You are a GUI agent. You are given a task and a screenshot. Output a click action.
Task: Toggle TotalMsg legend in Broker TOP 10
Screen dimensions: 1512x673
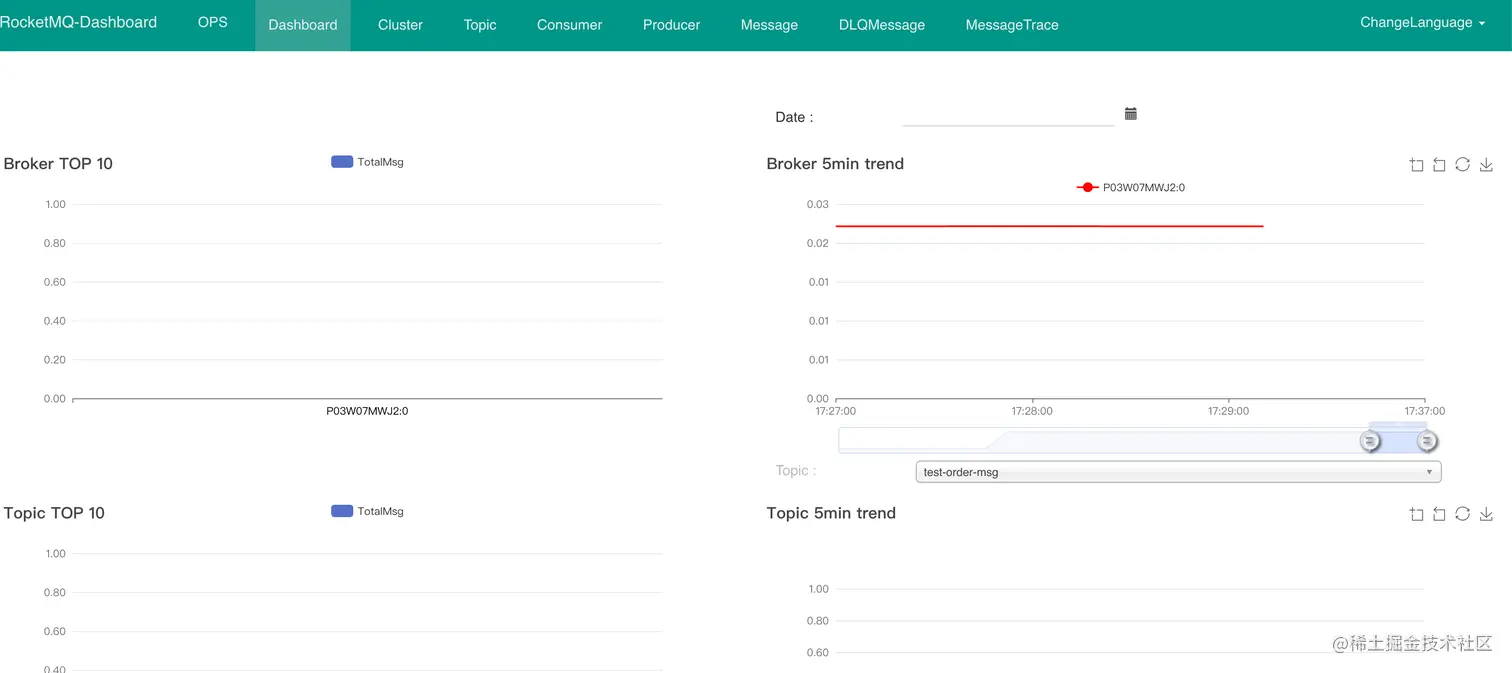point(367,162)
